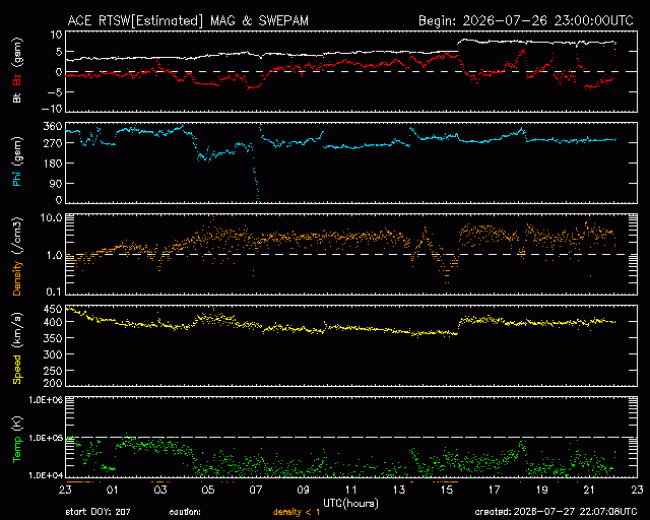650x520 pixels.
Task: Click the '01' hour tick label
Action: point(113,490)
